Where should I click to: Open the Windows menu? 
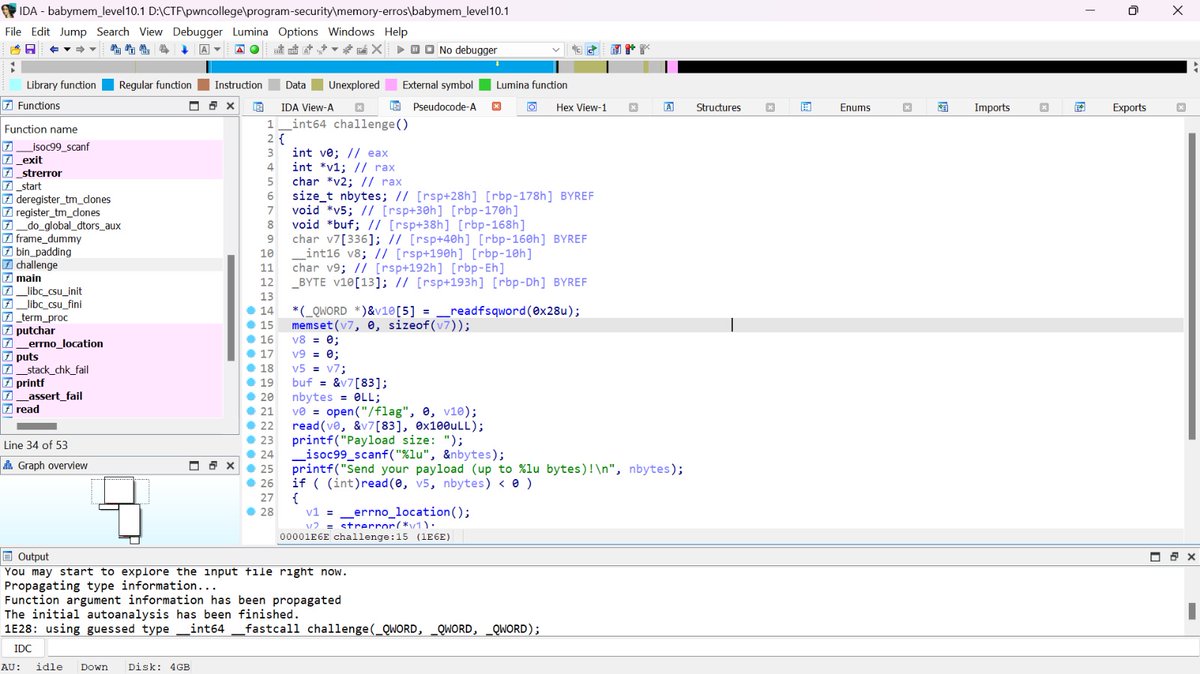(351, 31)
